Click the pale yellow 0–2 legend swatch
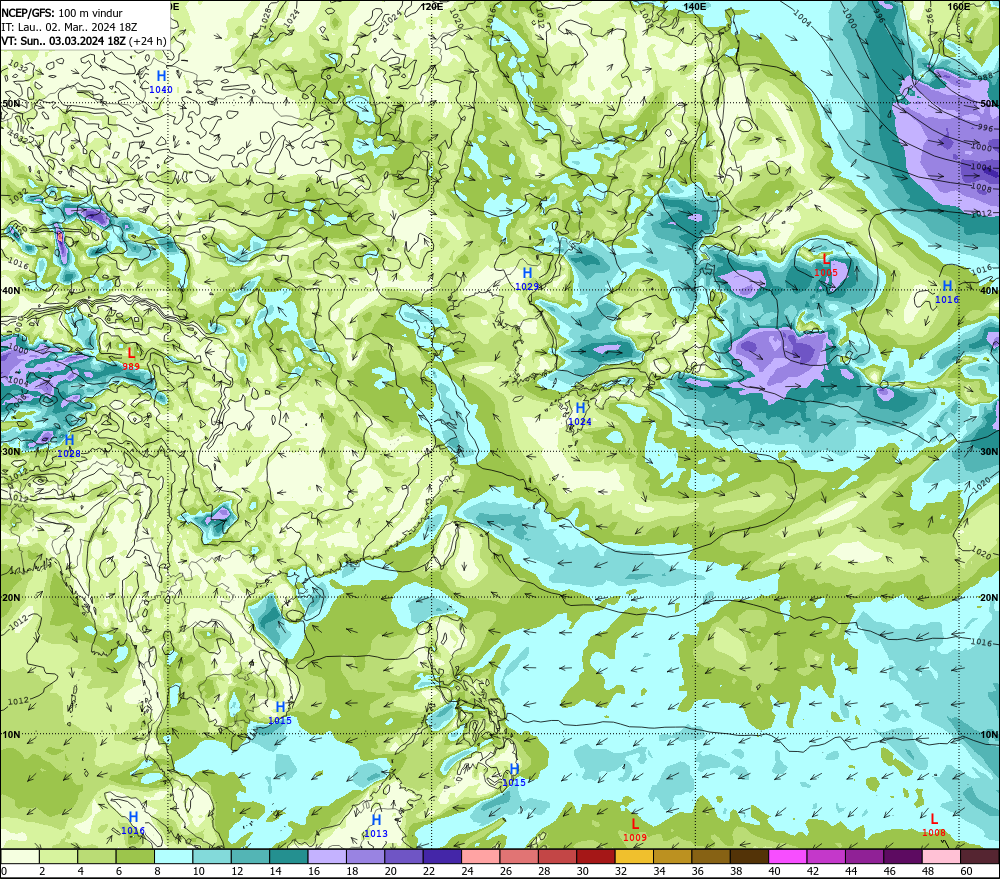Screen dimensions: 1000x879 tap(20, 856)
